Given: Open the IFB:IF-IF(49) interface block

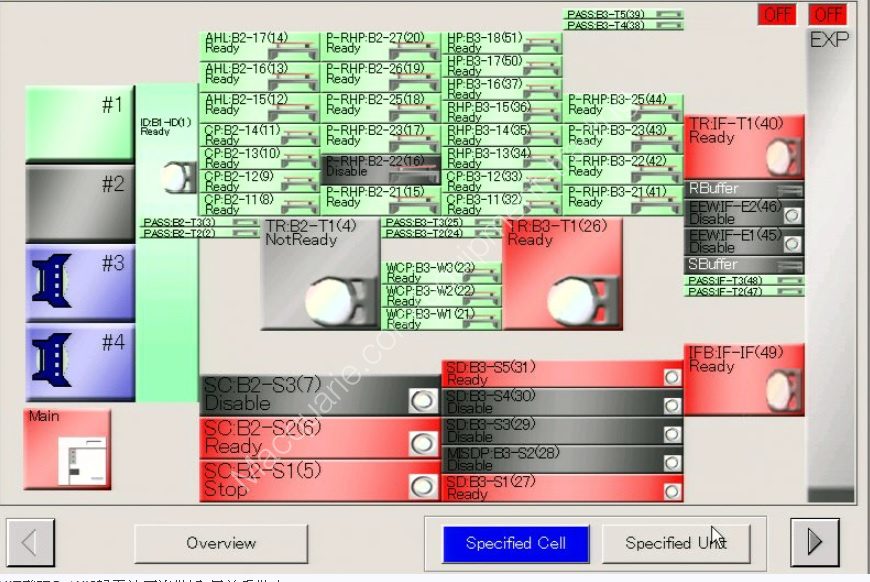Looking at the screenshot, I should click(745, 379).
